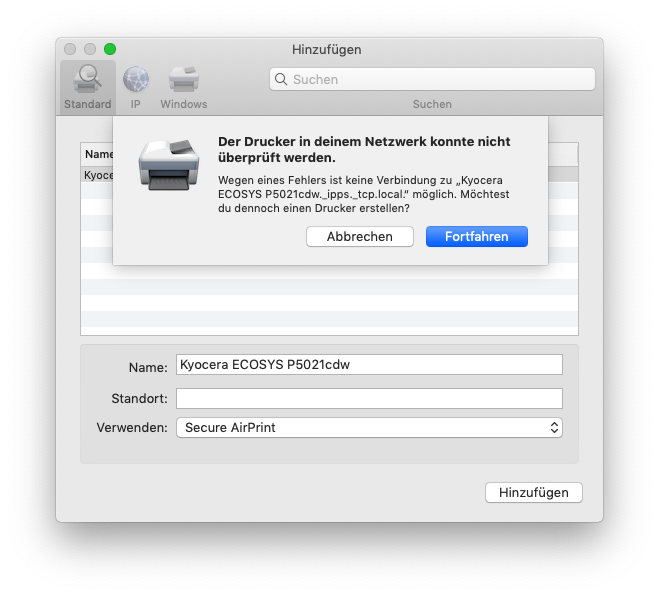Click the dialog heading about unverified printer
Image resolution: width=659 pixels, height=596 pixels.
pyautogui.click(x=364, y=149)
